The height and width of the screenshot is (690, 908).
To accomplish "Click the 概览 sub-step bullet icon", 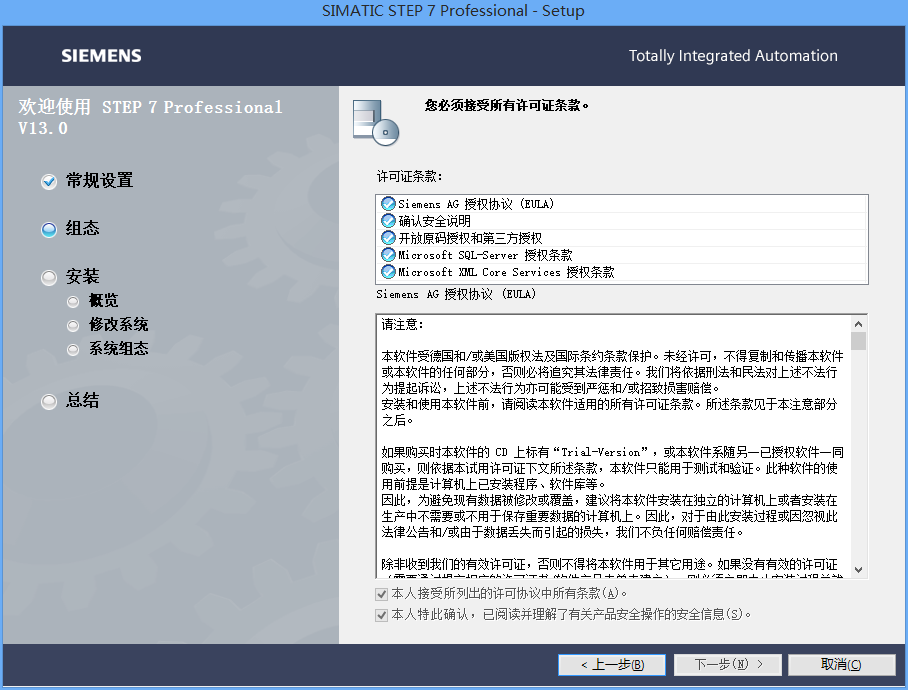I will (73, 302).
